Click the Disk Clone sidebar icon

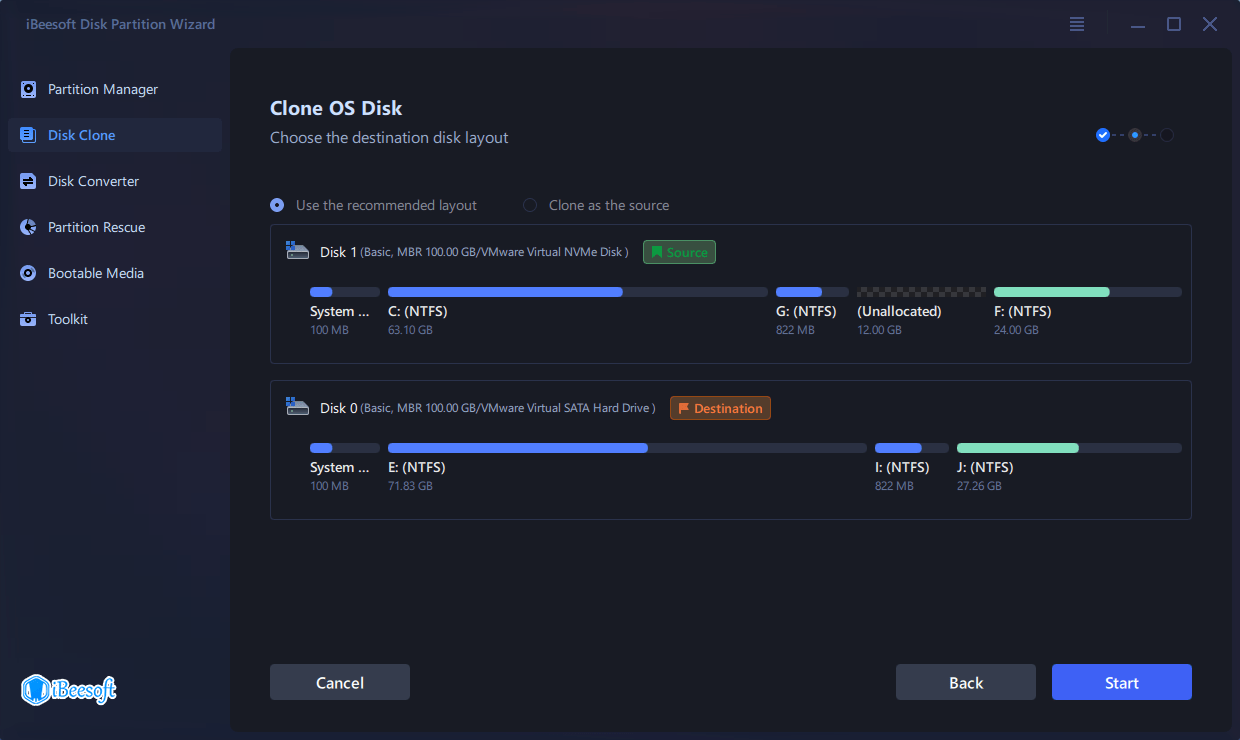point(28,135)
